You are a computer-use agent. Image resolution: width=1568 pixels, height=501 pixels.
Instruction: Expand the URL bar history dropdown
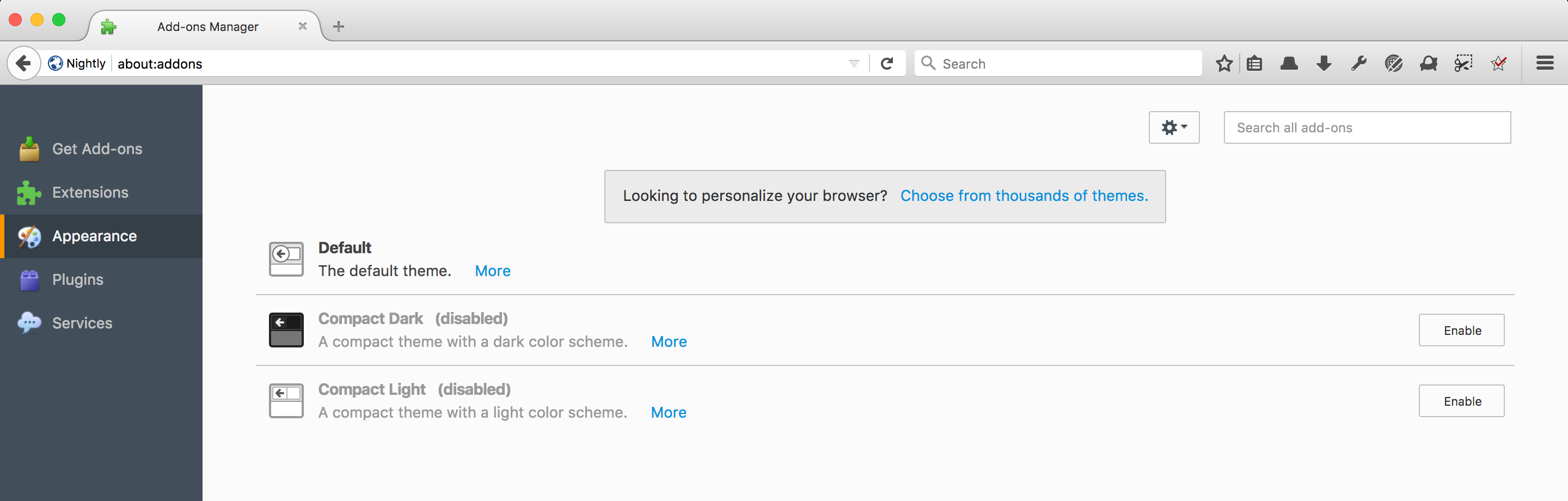pos(854,63)
